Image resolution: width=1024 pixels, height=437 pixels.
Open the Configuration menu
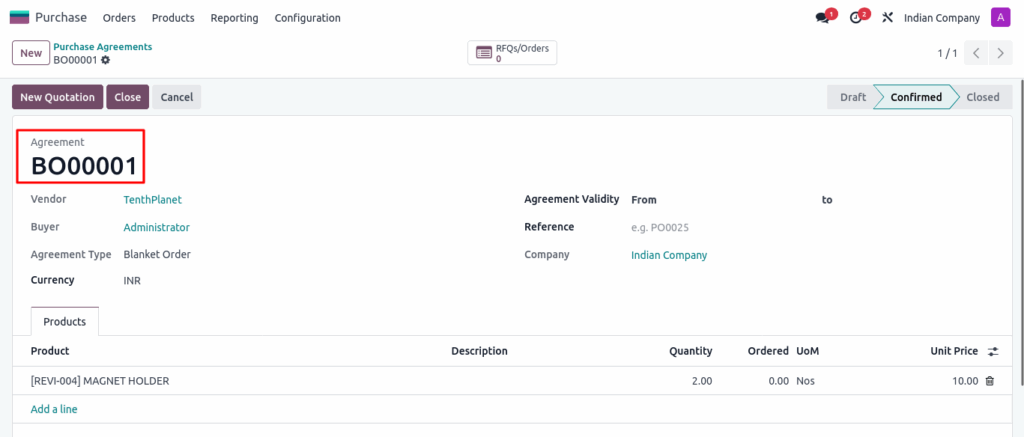click(308, 18)
